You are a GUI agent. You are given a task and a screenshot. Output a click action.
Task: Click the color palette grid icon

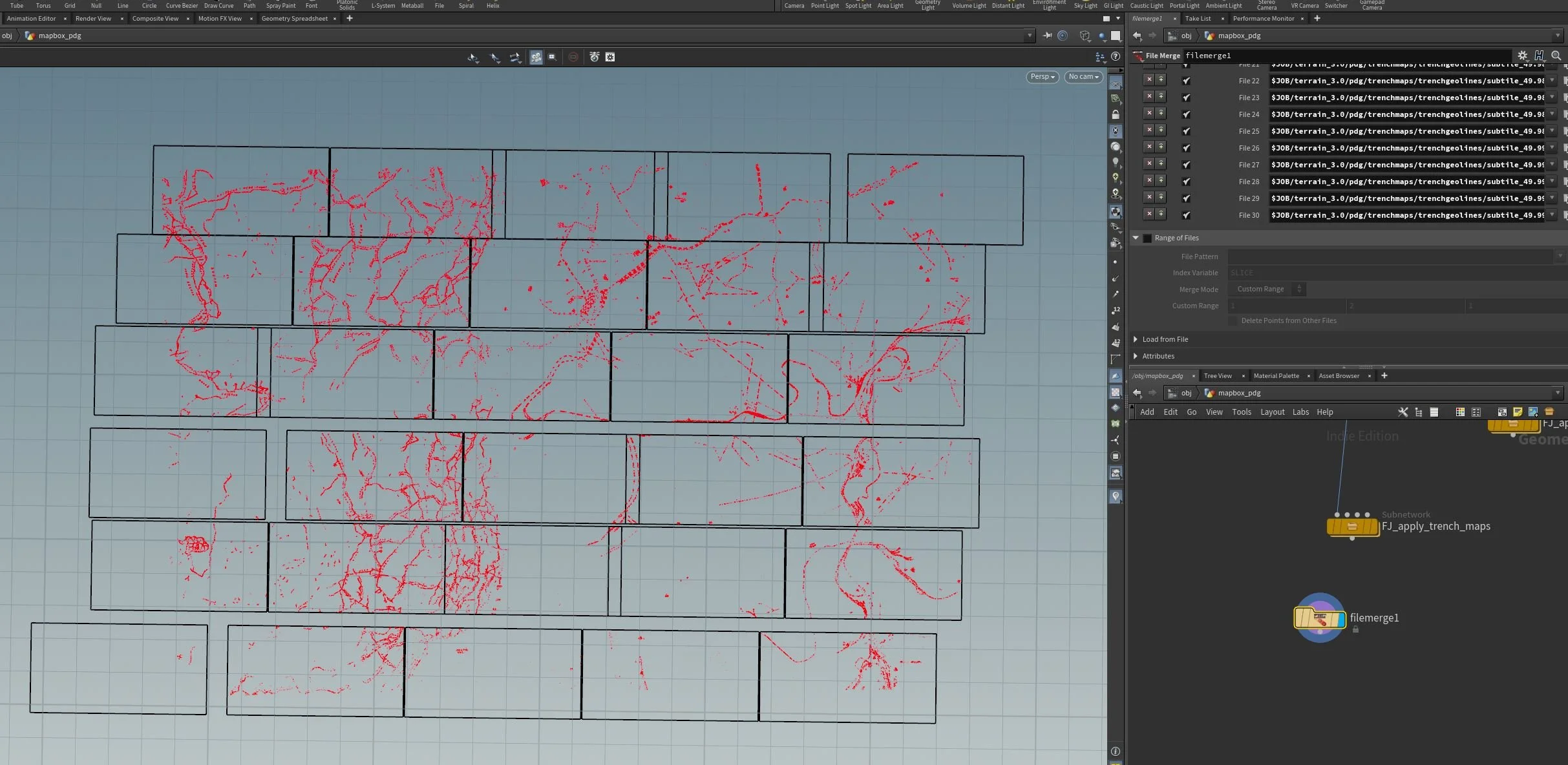coord(1460,412)
